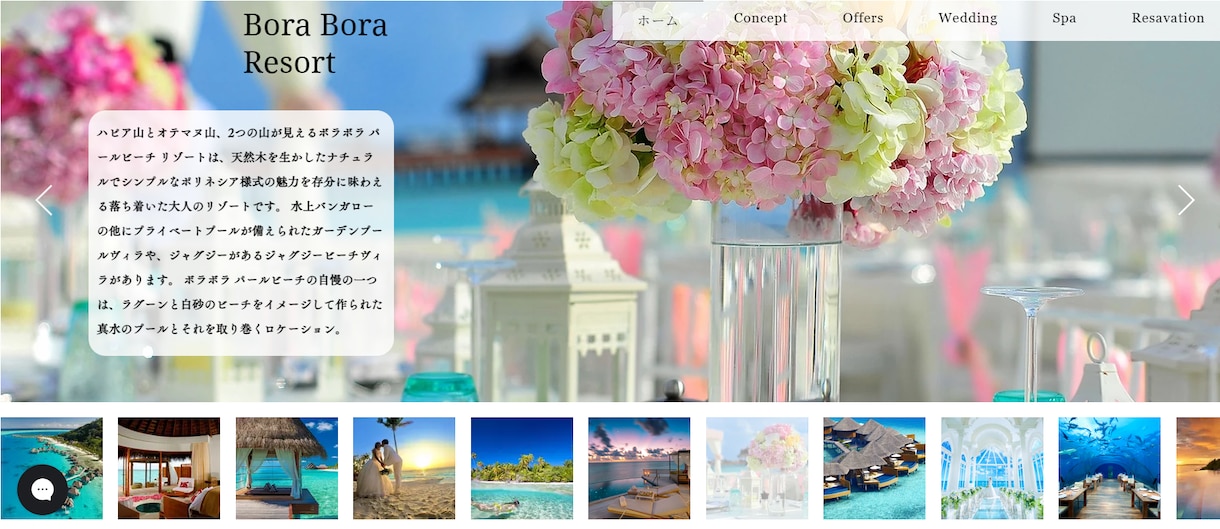The width and height of the screenshot is (1220, 529).
Task: Open the Spa navigation item
Action: coord(1064,18)
